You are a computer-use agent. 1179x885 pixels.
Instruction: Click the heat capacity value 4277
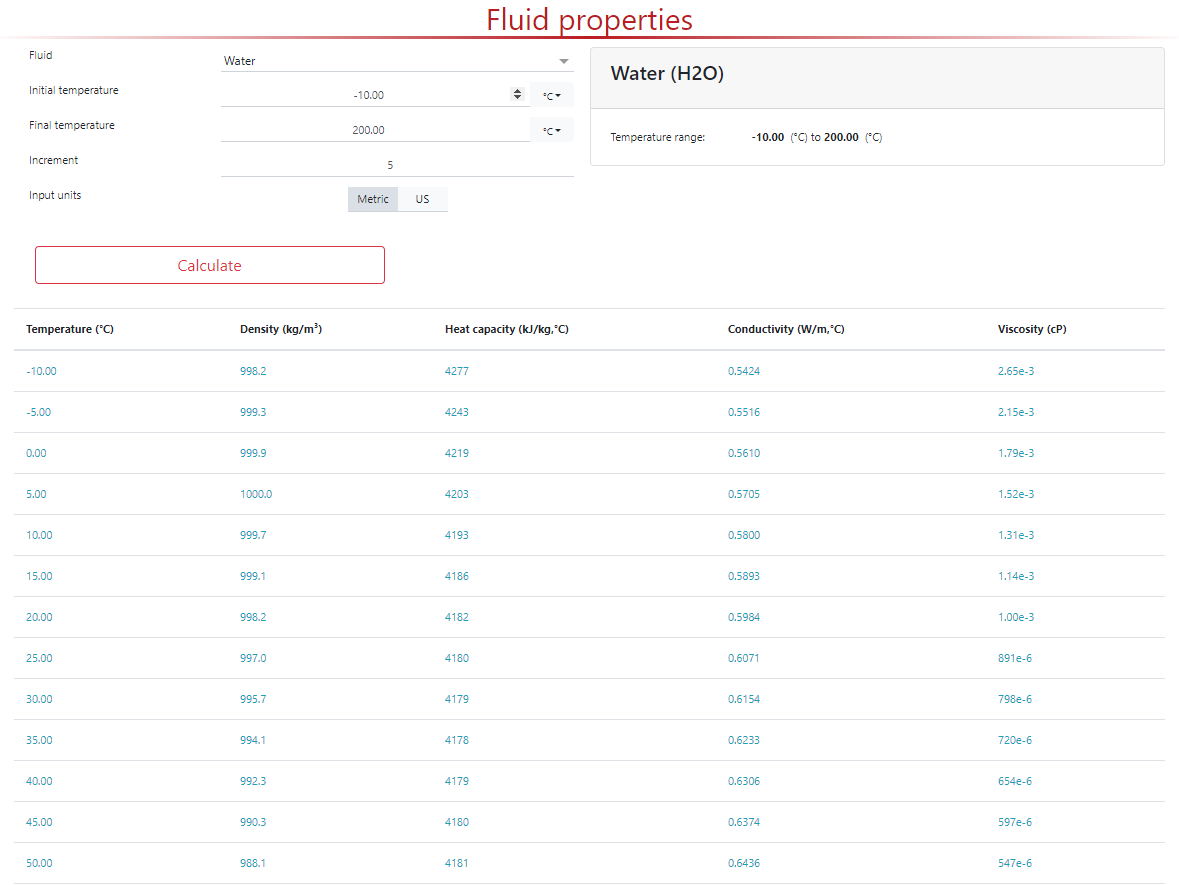tap(457, 371)
